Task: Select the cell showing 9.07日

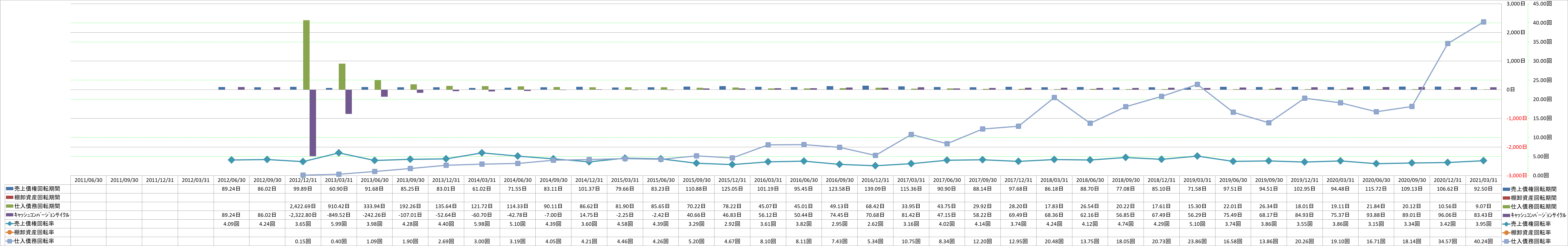Action: click(x=1483, y=206)
